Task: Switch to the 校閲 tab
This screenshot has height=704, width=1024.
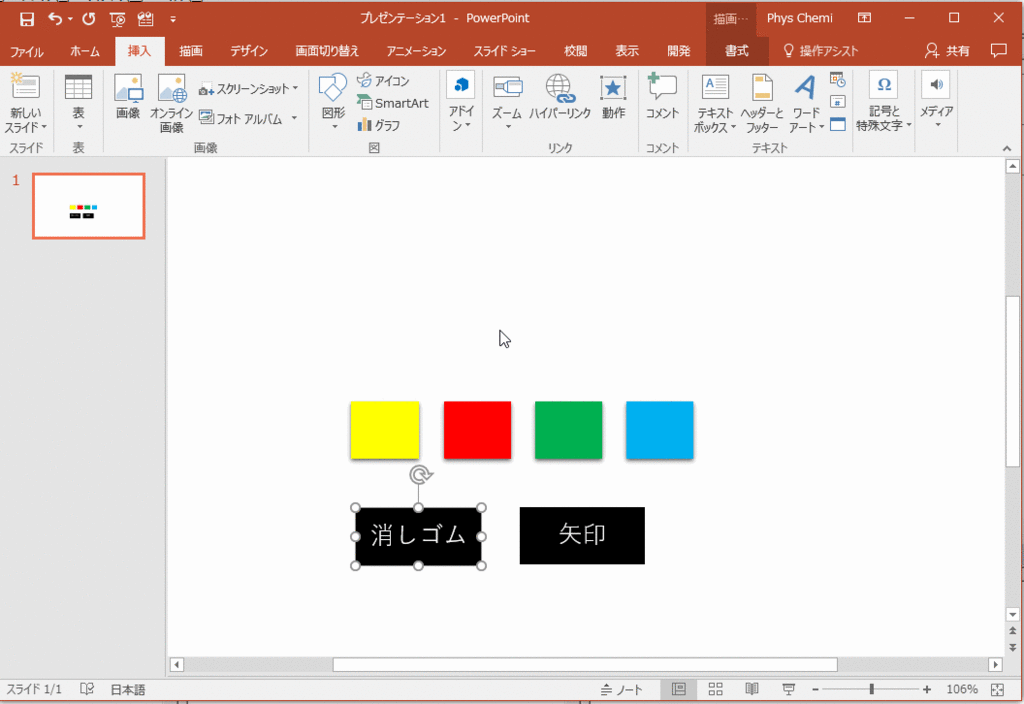Action: coord(575,51)
